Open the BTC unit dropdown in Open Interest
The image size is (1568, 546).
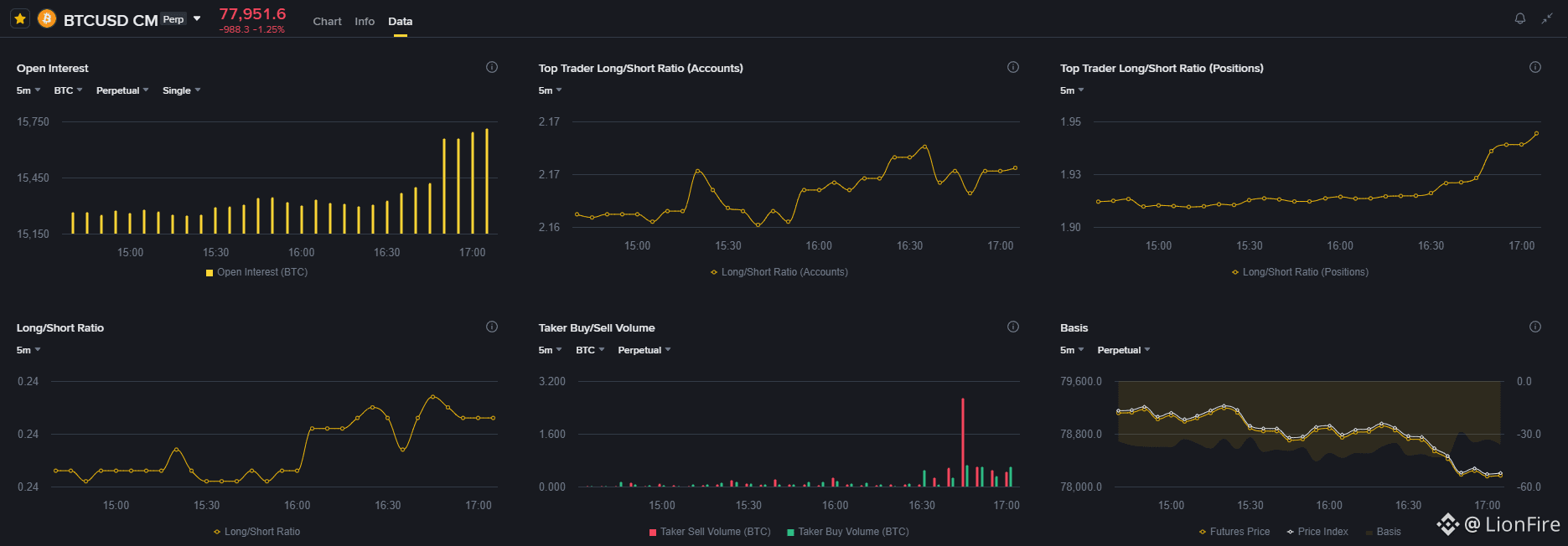[68, 90]
